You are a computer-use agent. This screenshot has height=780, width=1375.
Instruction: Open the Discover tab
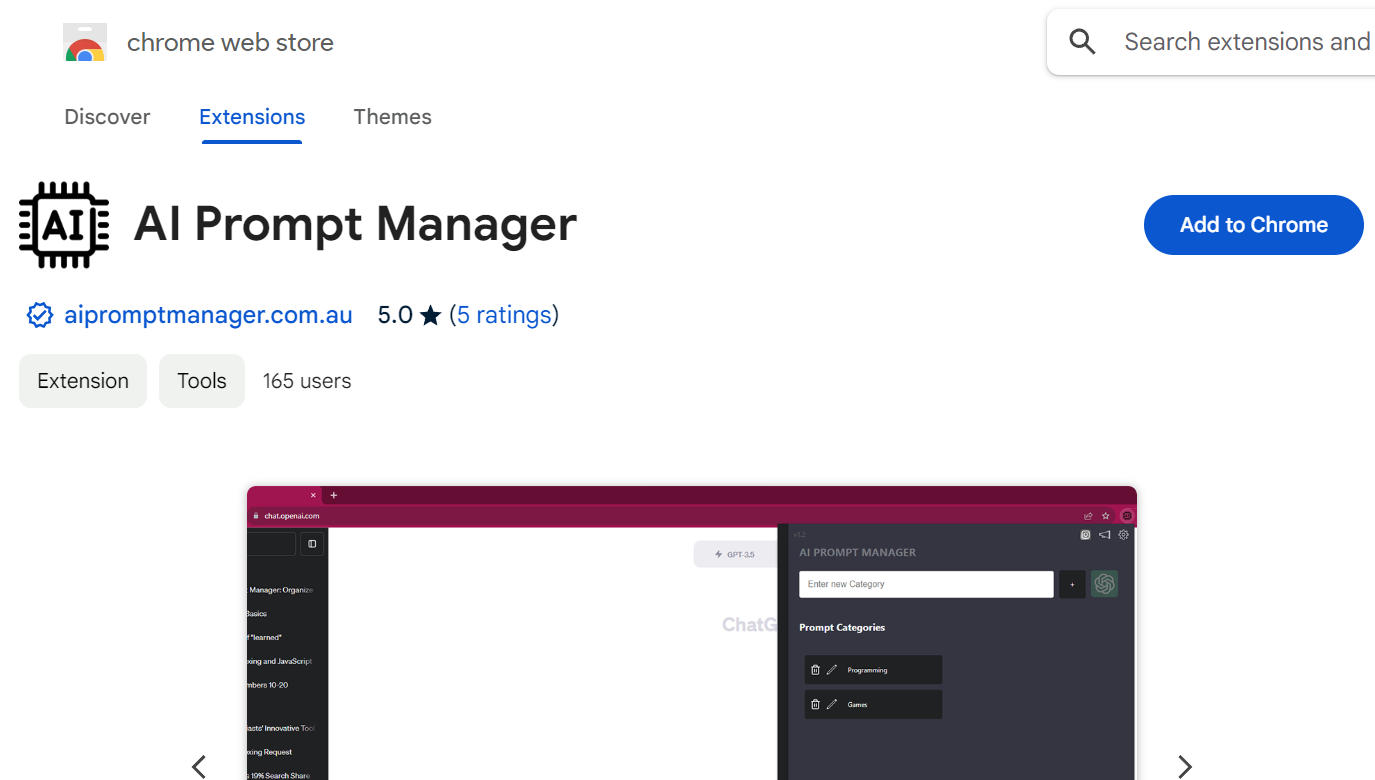pos(107,117)
